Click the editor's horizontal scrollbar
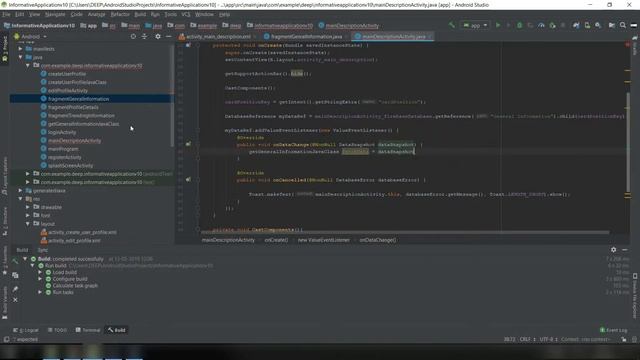Viewport: 640px width, 360px height. (x=404, y=232)
